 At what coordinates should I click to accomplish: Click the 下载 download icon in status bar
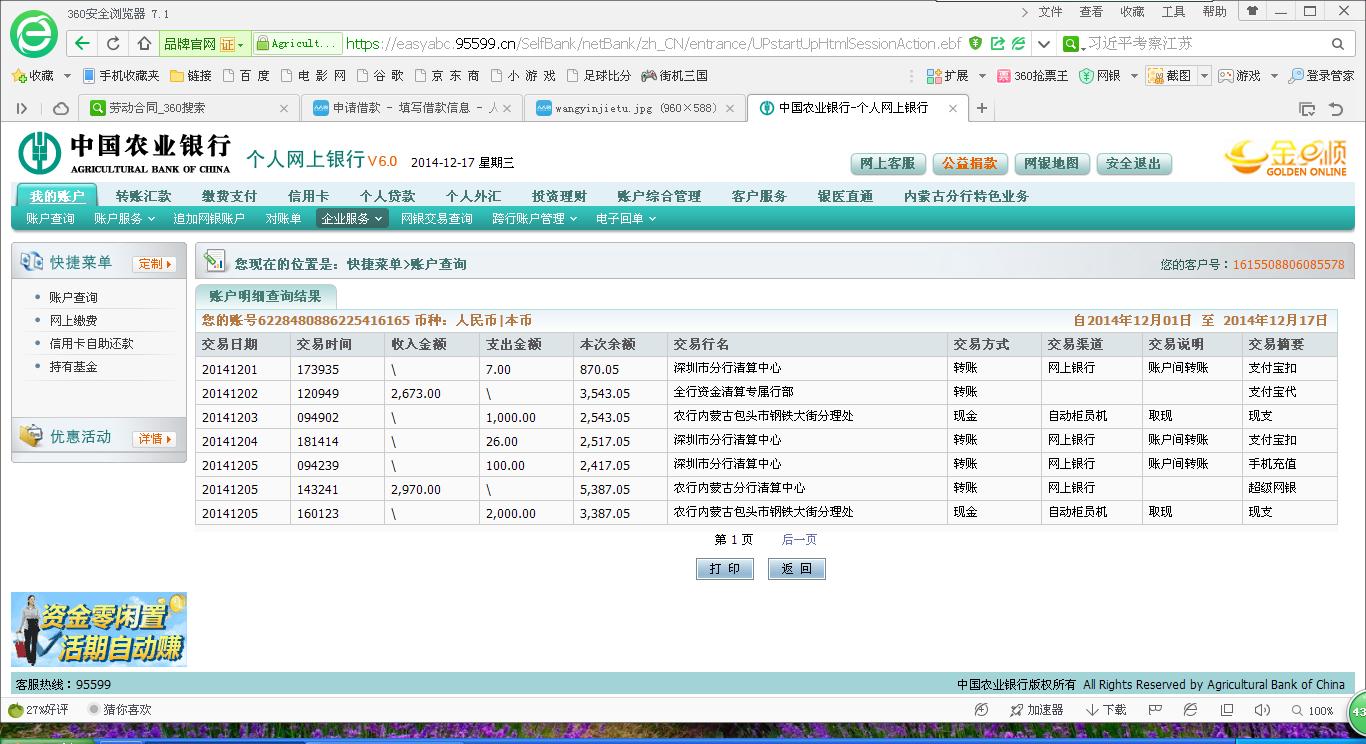1106,710
